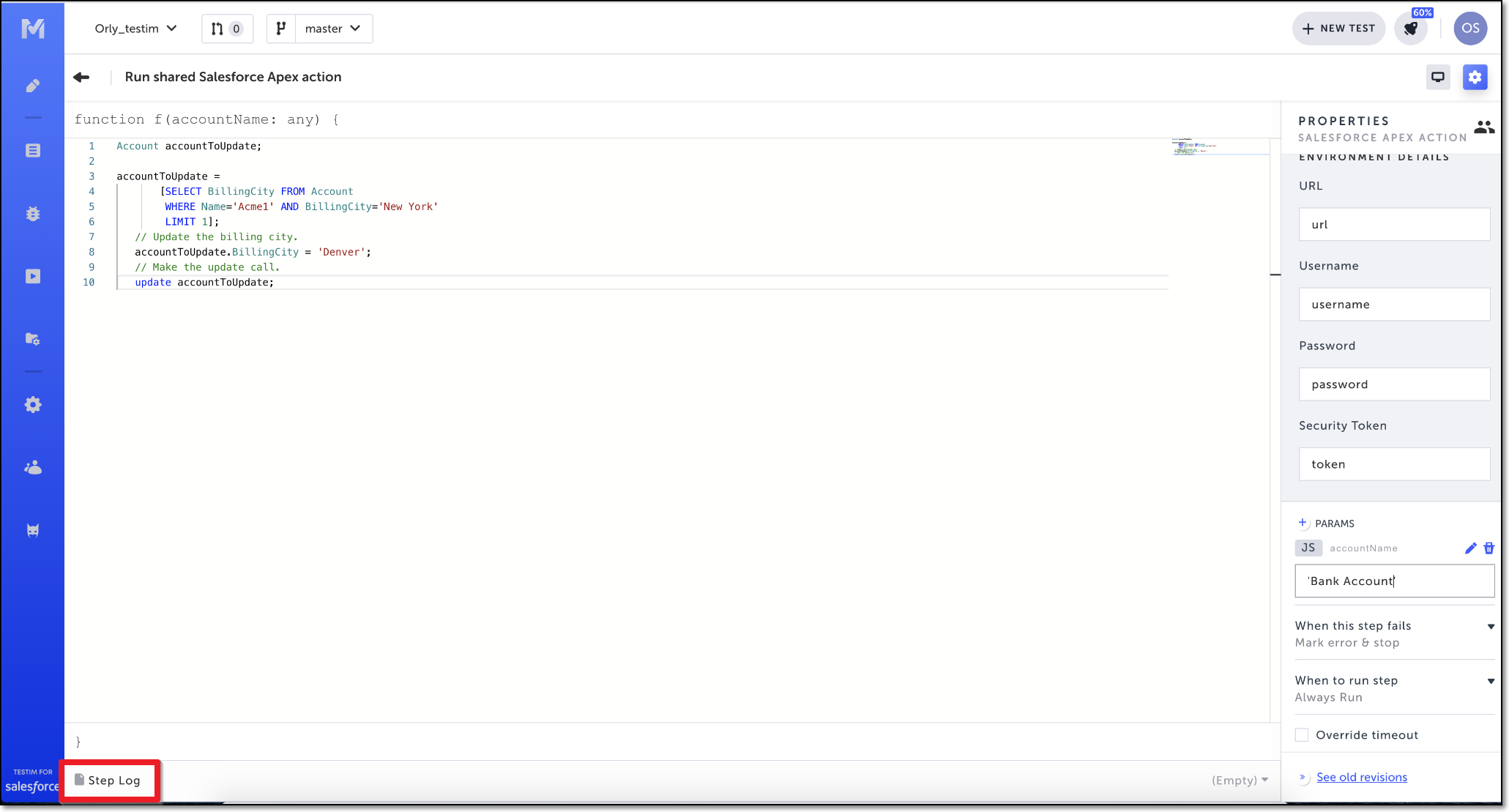Open the See old revisions link
Viewport: 1509px width, 812px height.
click(x=1361, y=777)
